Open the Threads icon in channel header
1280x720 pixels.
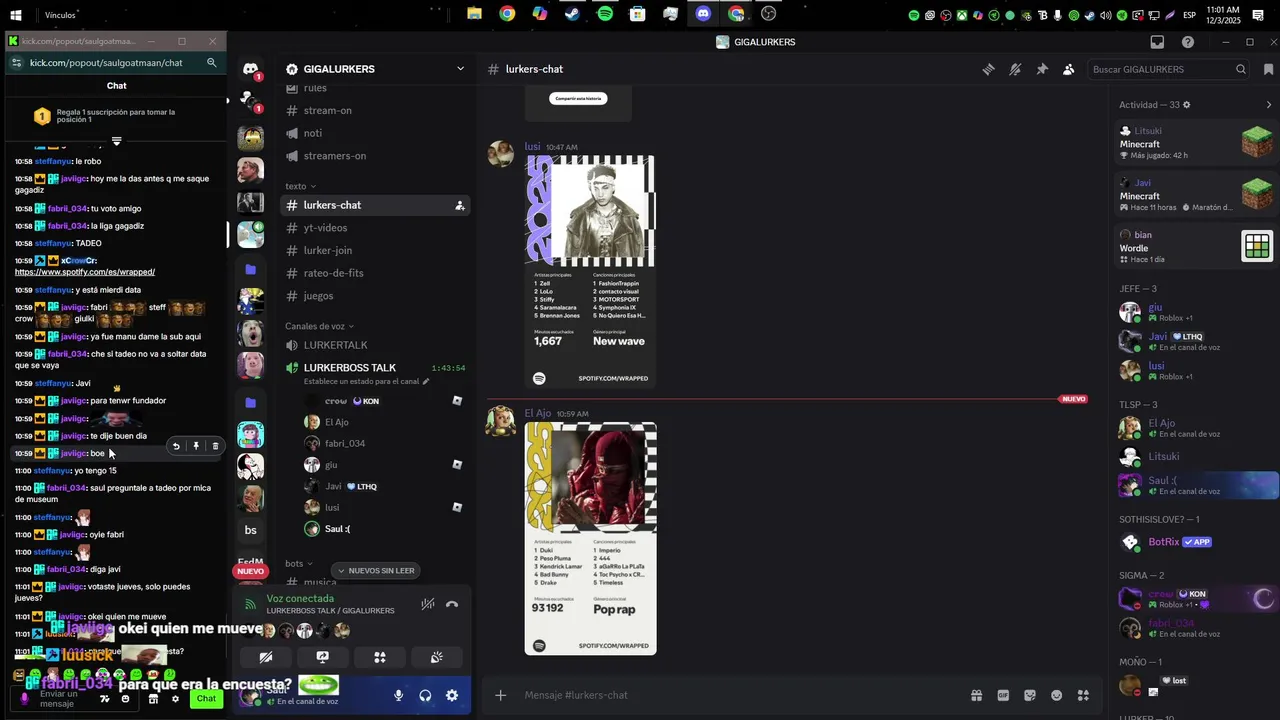pos(988,69)
